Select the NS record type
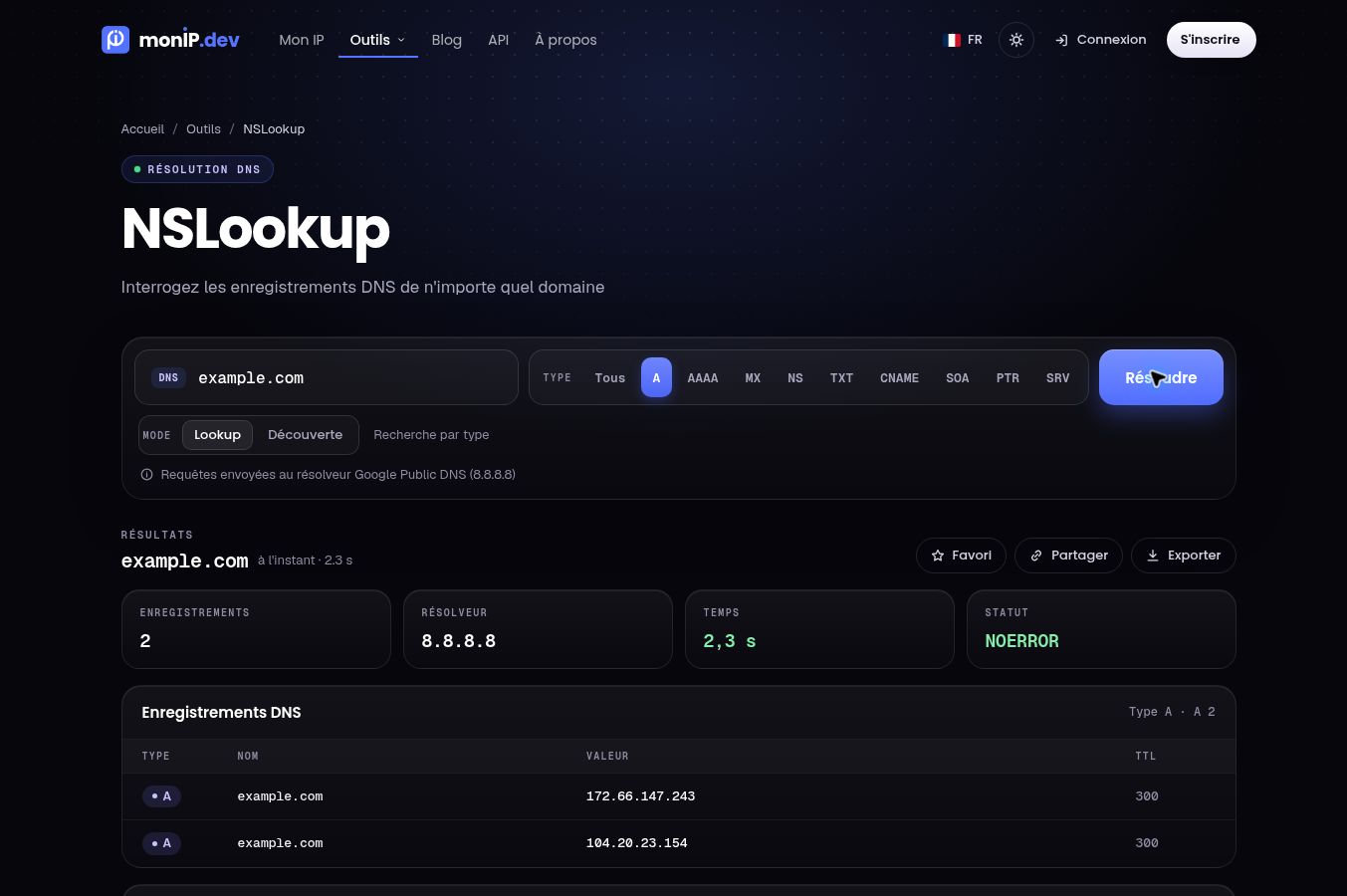Viewport: 1347px width, 896px height. [x=794, y=378]
